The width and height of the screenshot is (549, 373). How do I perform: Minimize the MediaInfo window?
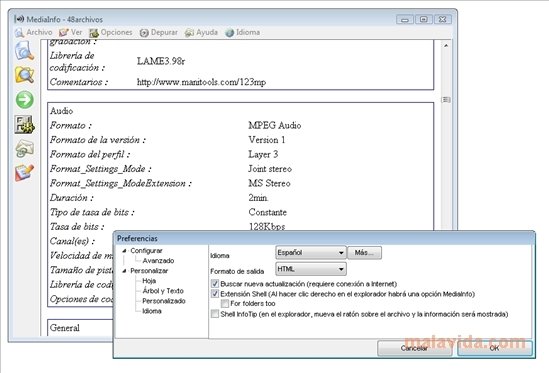pos(405,19)
